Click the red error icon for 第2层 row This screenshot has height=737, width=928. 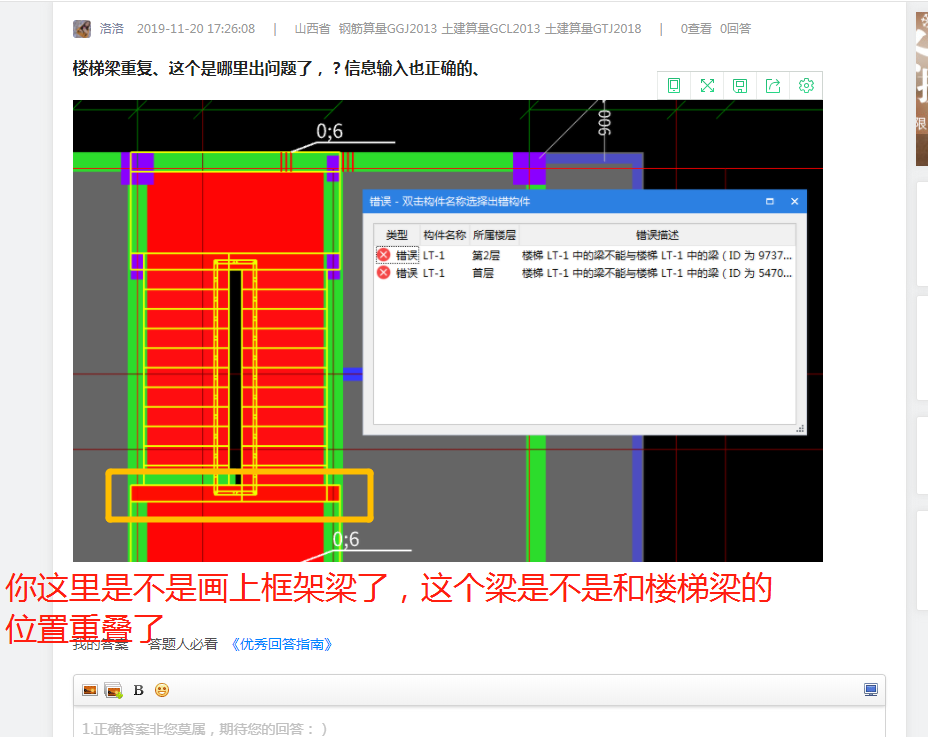[x=384, y=255]
